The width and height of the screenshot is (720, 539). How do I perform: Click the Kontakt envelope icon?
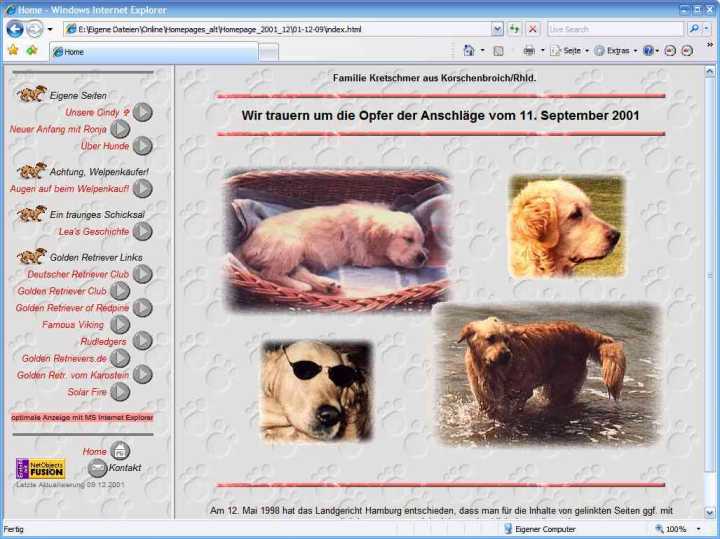[x=97, y=468]
